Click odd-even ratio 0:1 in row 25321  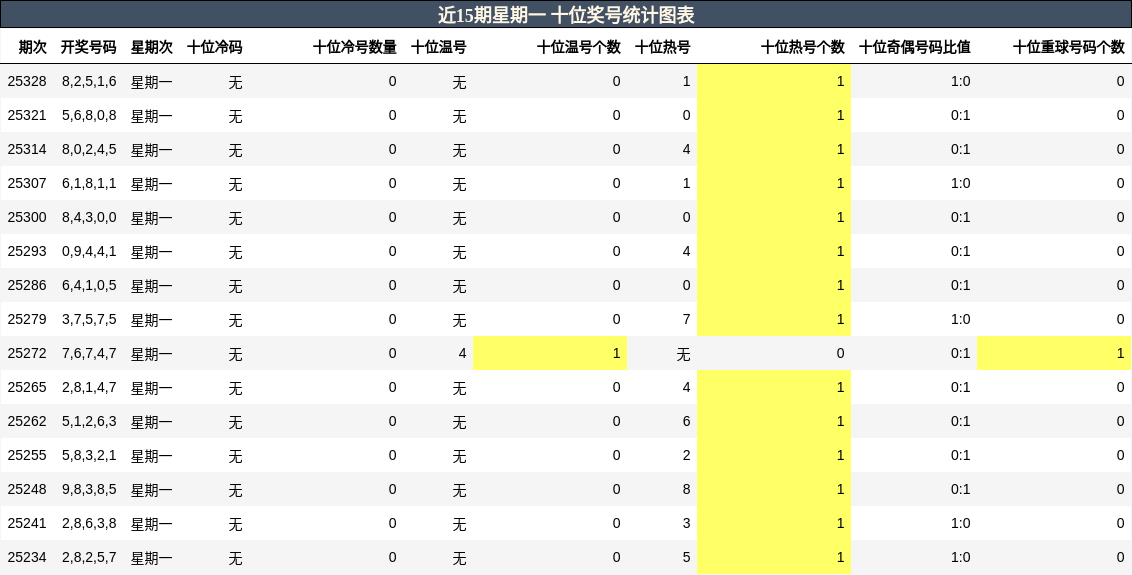960,116
